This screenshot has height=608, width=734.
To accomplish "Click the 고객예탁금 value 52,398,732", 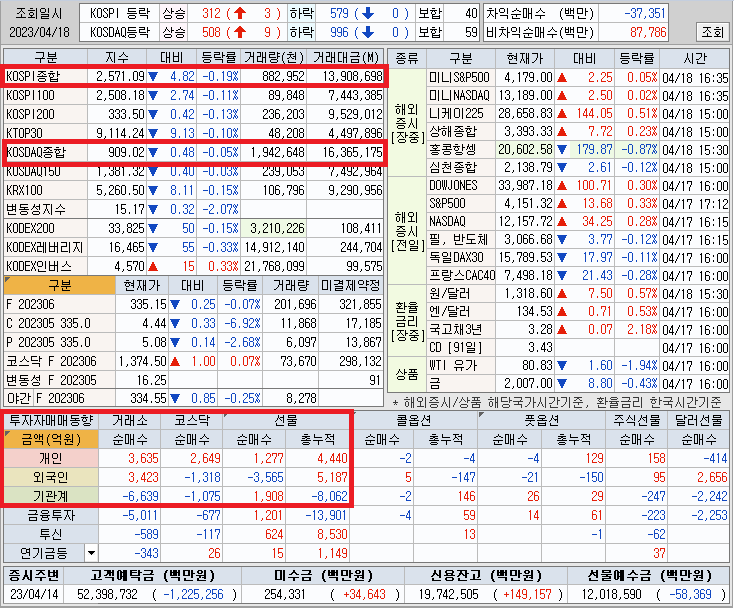I will click(107, 594).
